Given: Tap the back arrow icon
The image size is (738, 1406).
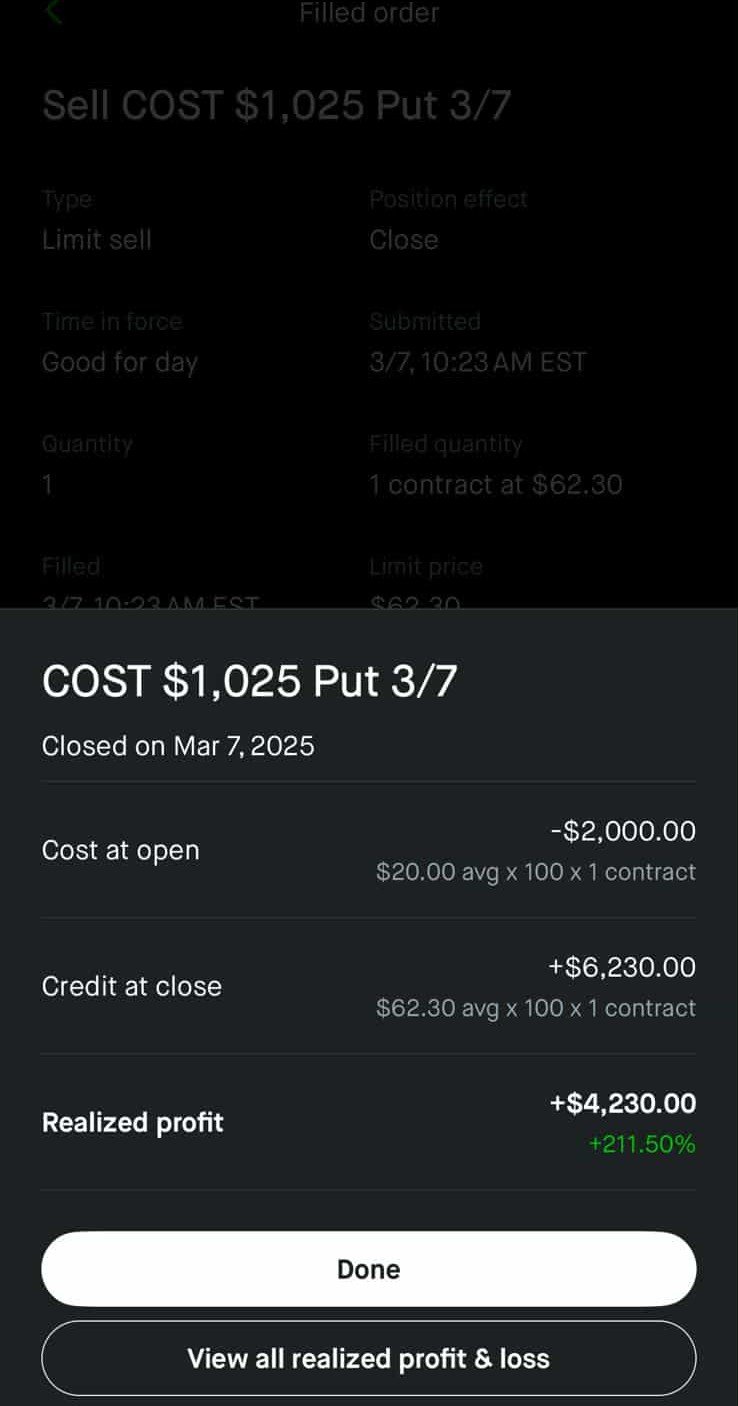Looking at the screenshot, I should pos(54,13).
